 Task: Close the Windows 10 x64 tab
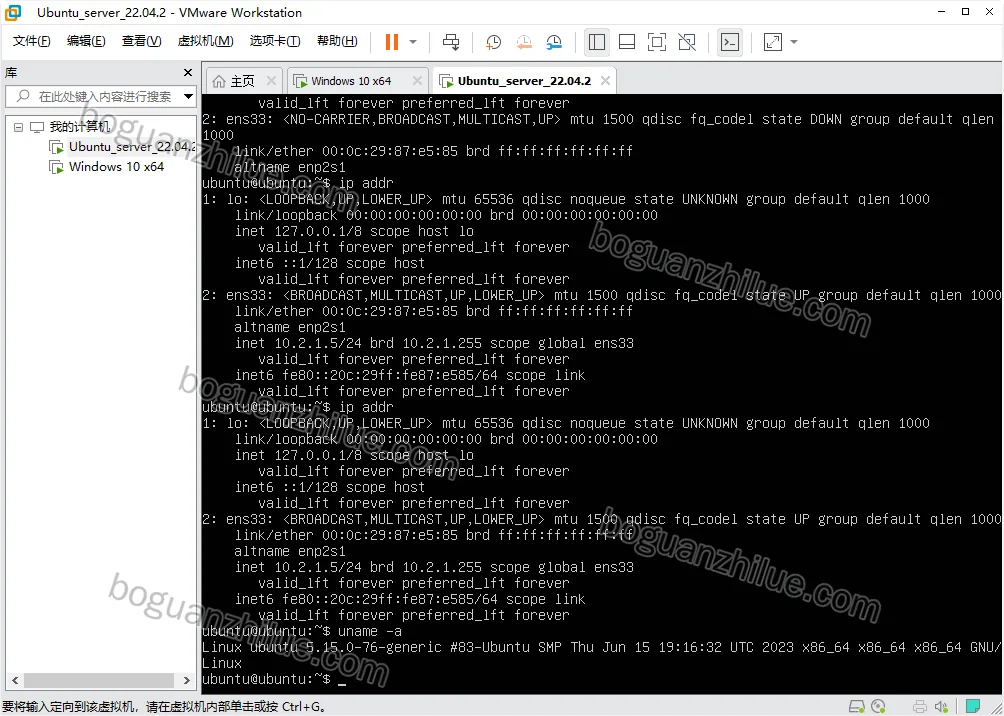pos(417,81)
